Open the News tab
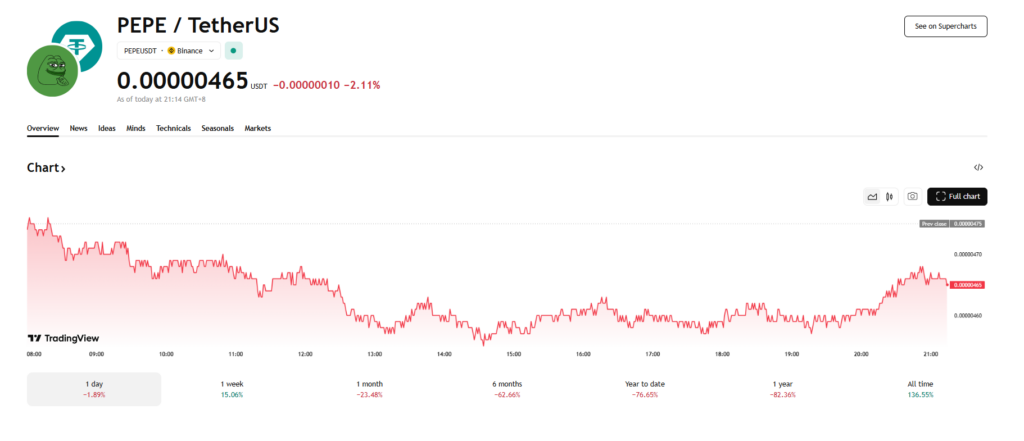 pos(78,128)
